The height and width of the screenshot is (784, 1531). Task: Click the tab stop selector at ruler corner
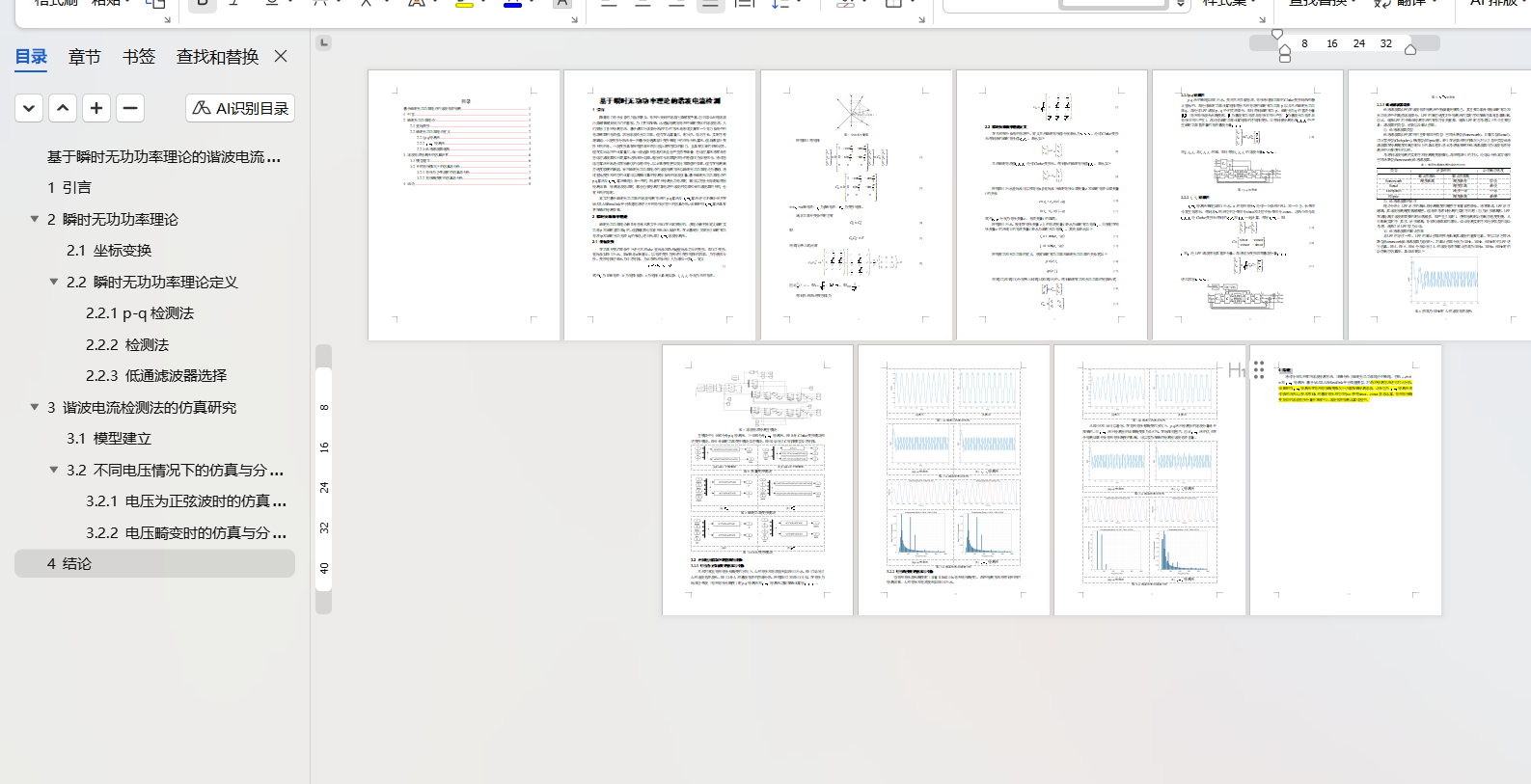[x=324, y=42]
